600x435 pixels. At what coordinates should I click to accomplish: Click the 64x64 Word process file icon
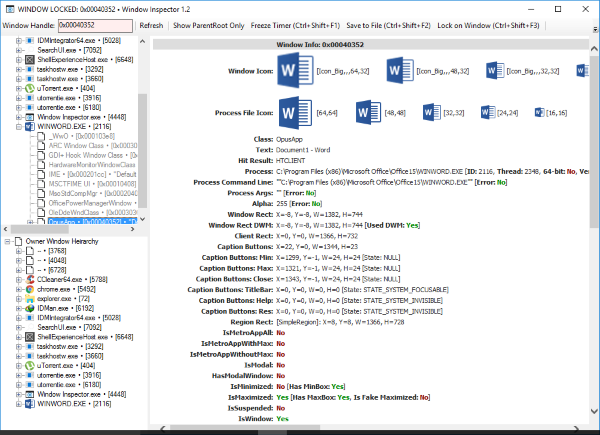point(295,113)
